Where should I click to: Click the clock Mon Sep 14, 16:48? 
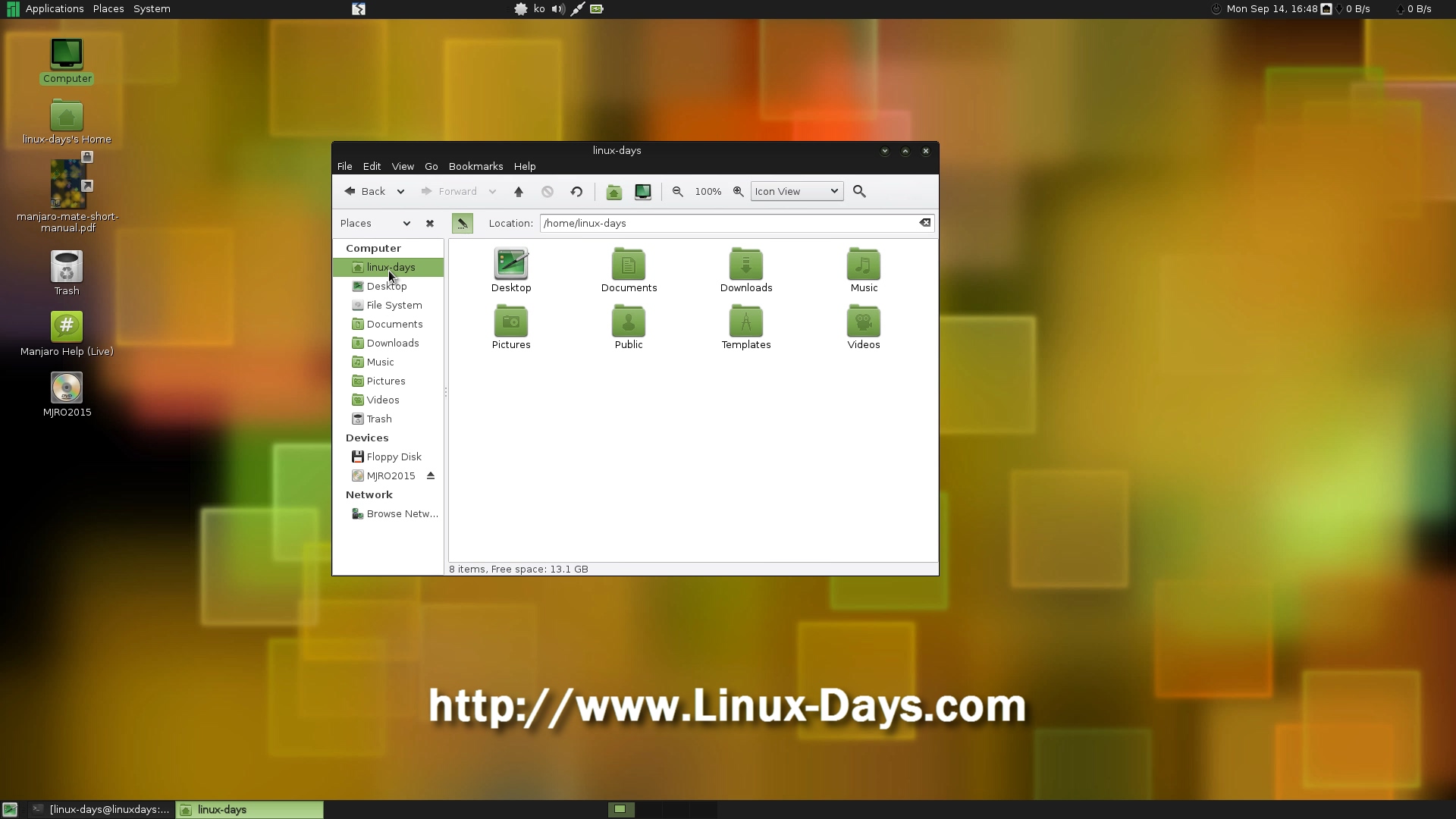[x=1272, y=9]
